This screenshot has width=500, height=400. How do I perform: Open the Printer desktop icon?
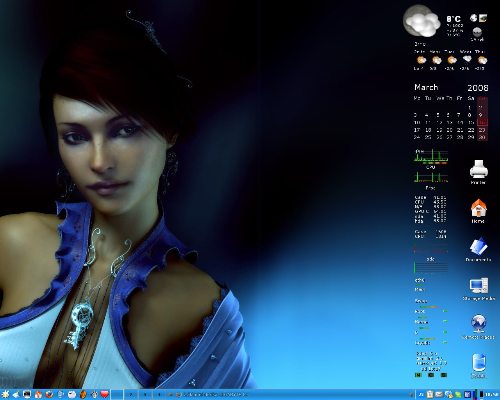(478, 171)
